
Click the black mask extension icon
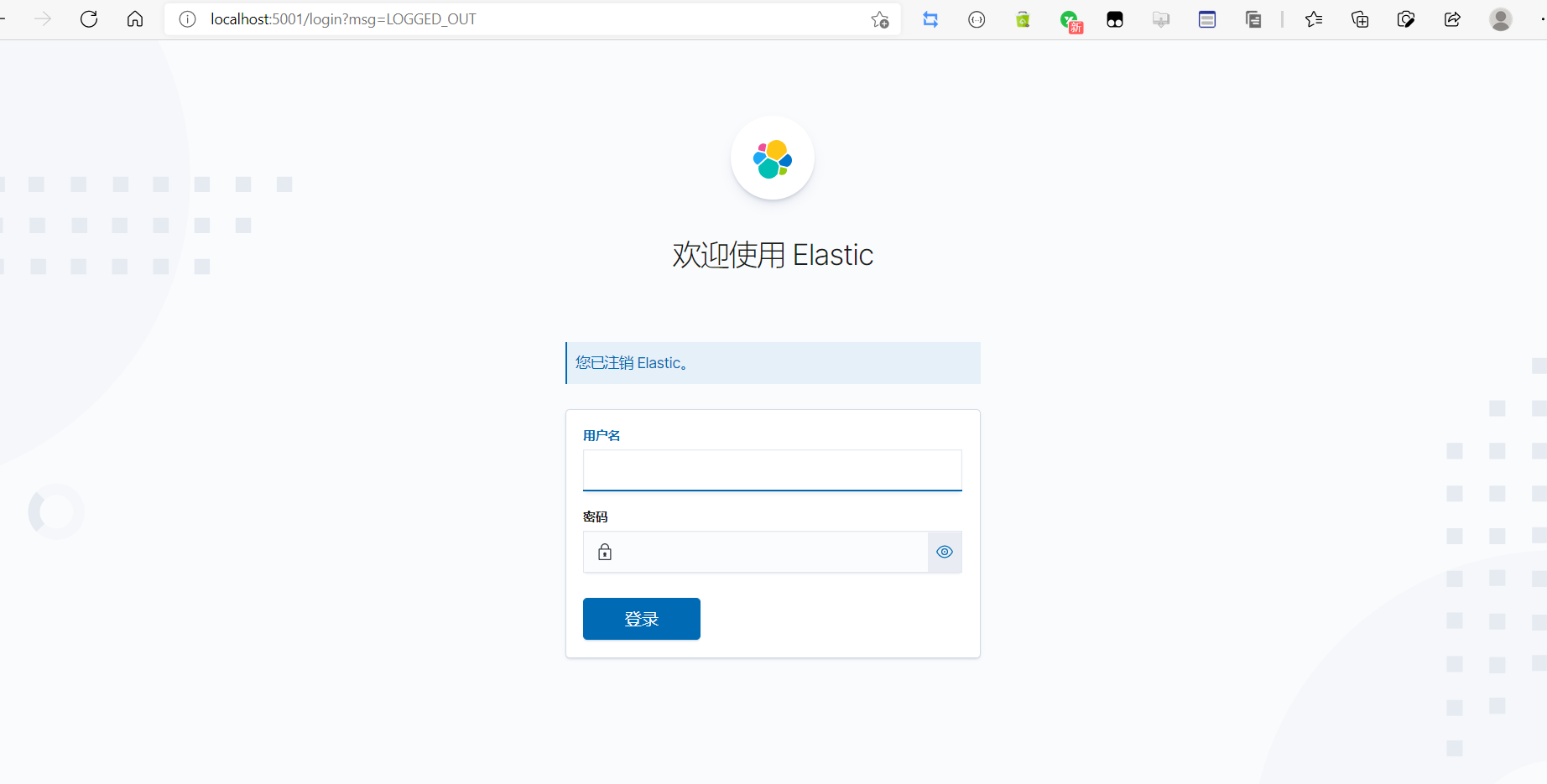click(1115, 19)
